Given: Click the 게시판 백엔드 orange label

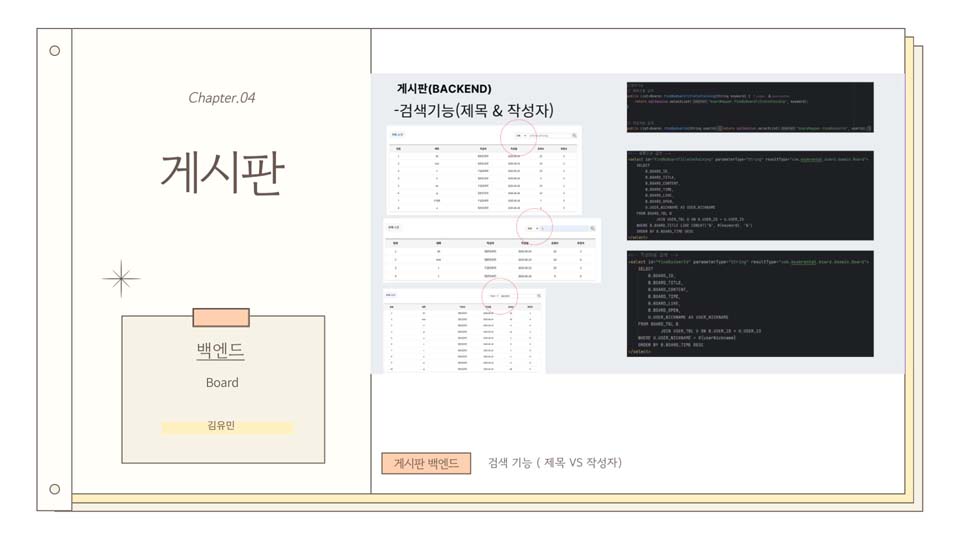Looking at the screenshot, I should pos(426,463).
